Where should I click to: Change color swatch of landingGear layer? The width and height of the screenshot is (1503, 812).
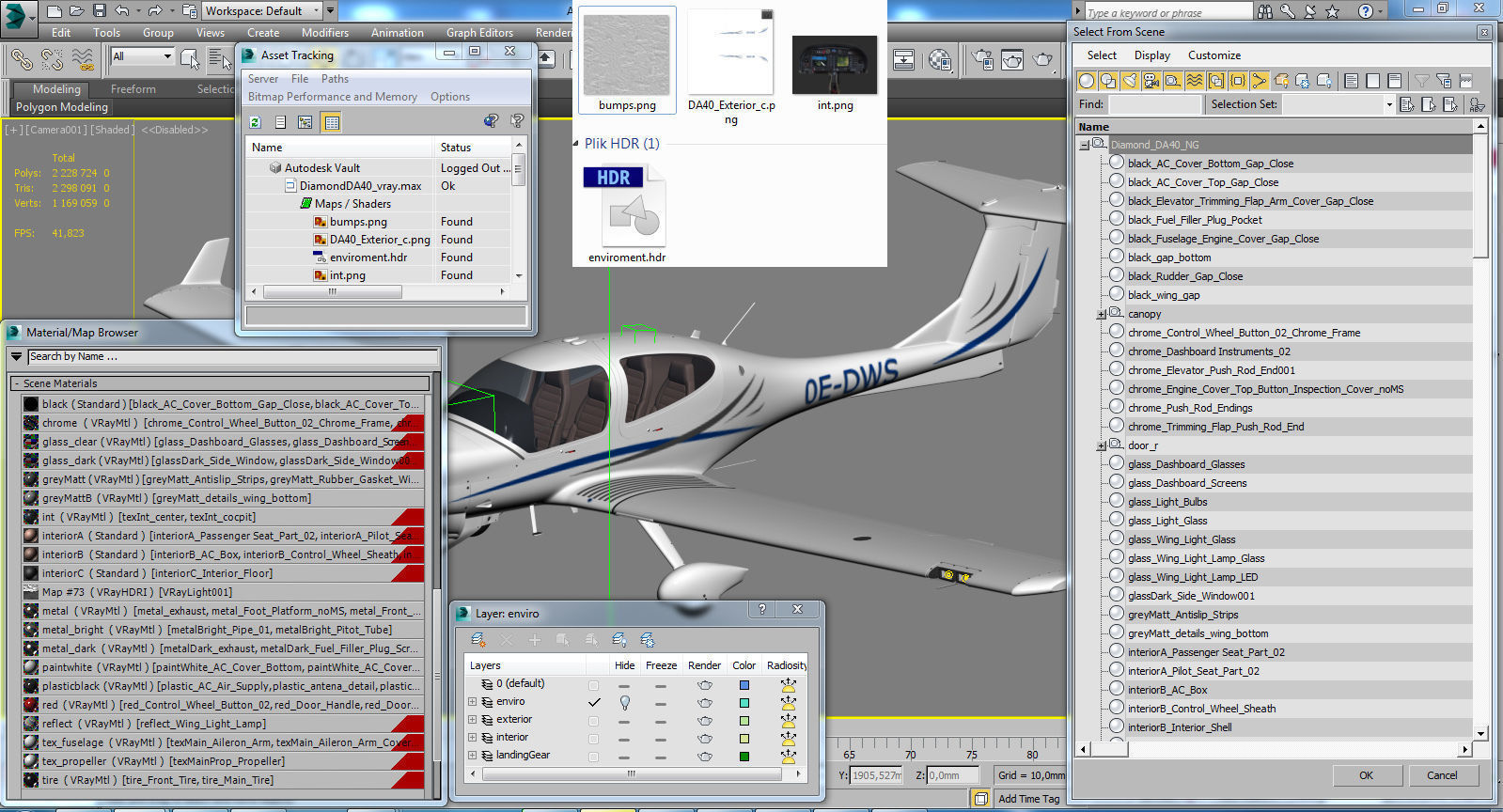coord(744,757)
